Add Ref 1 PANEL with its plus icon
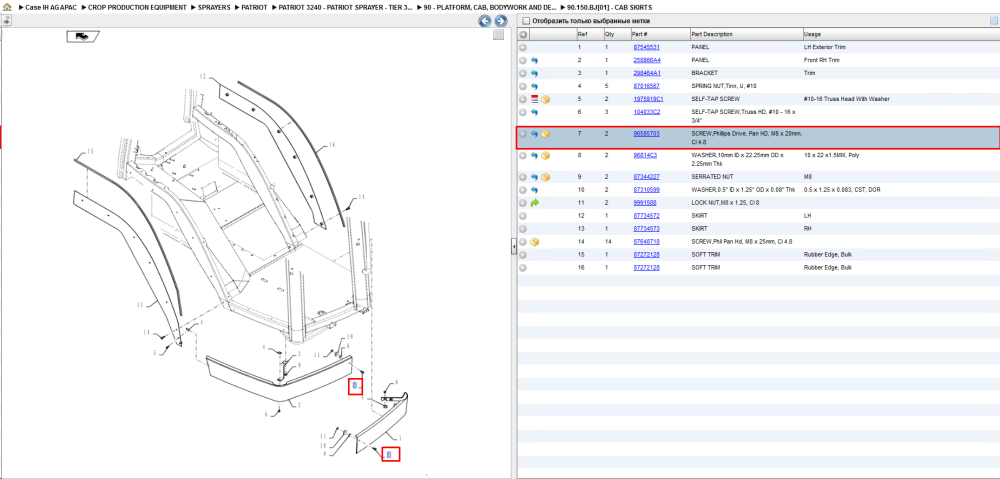The width and height of the screenshot is (1000, 479). 523,47
